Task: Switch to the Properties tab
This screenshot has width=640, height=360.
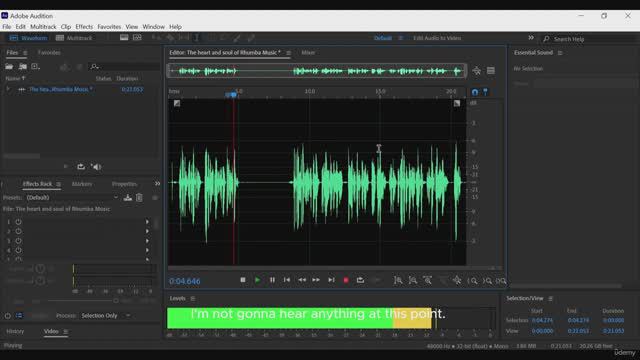Action: tap(124, 184)
